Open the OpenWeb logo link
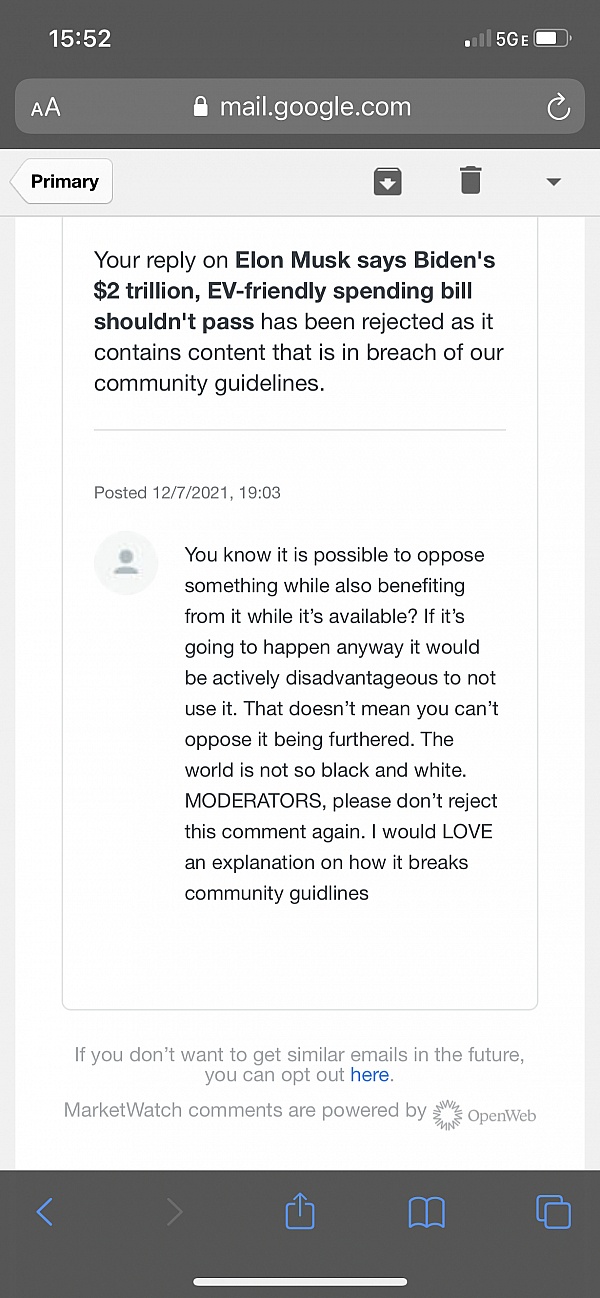Screen dimensions: 600x1298 click(x=485, y=1114)
